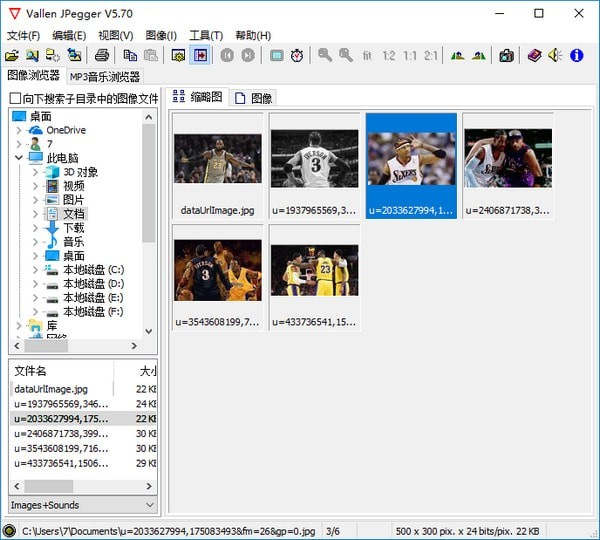Image resolution: width=600 pixels, height=540 pixels.
Task: Click the folder options toolbar icon with gear
Action: tap(53, 56)
